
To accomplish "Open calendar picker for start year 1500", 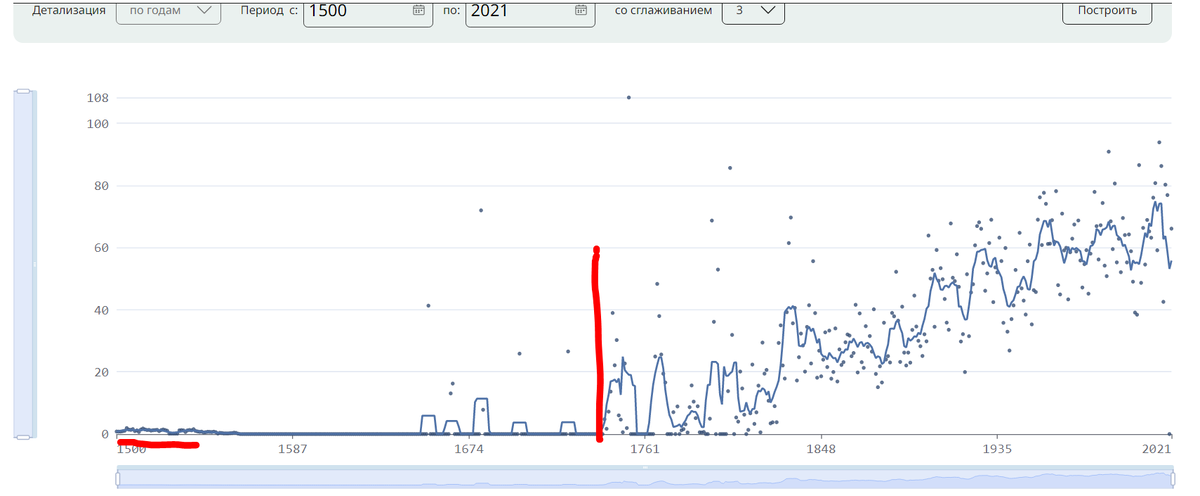I will pos(418,11).
